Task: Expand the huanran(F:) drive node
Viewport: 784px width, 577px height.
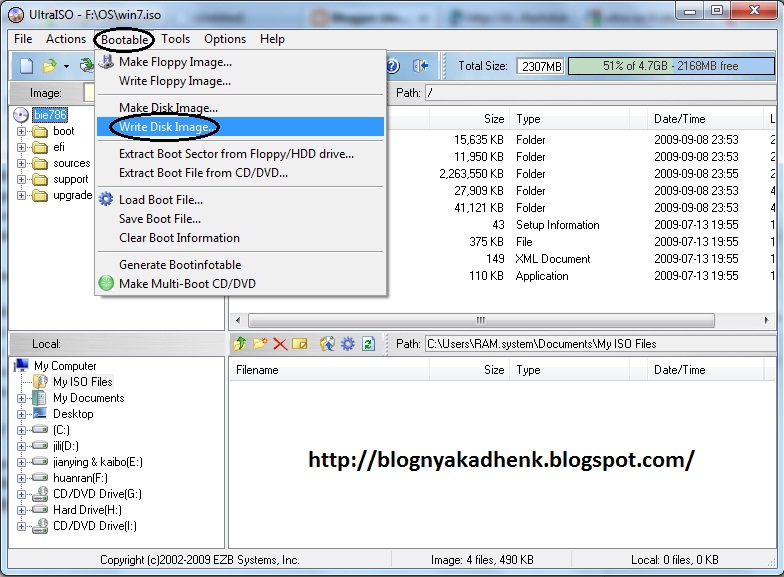Action: coord(22,478)
